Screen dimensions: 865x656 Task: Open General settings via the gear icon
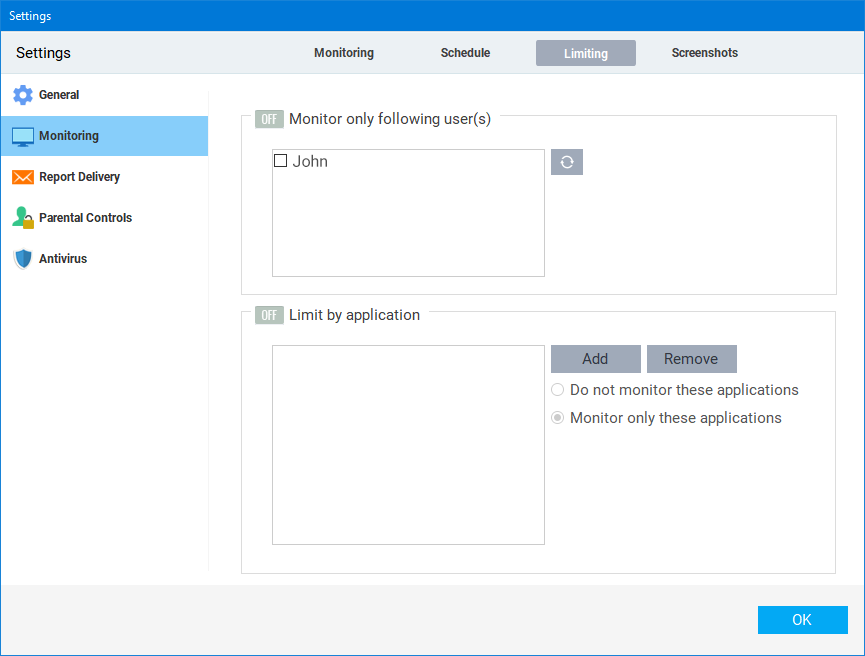[x=22, y=94]
